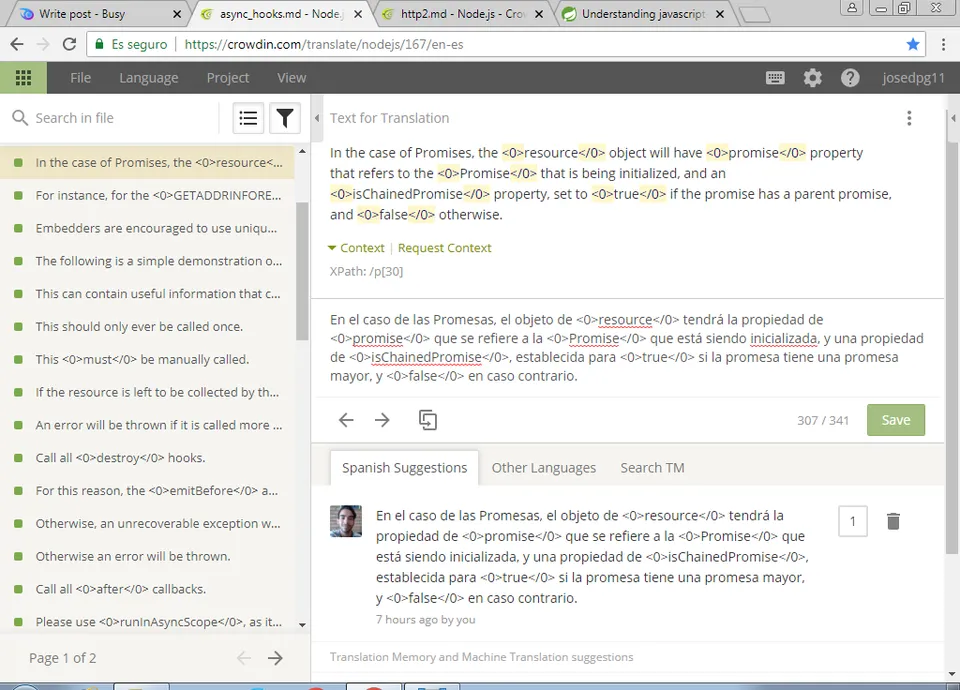
Task: Open the settings gear icon
Action: point(812,78)
